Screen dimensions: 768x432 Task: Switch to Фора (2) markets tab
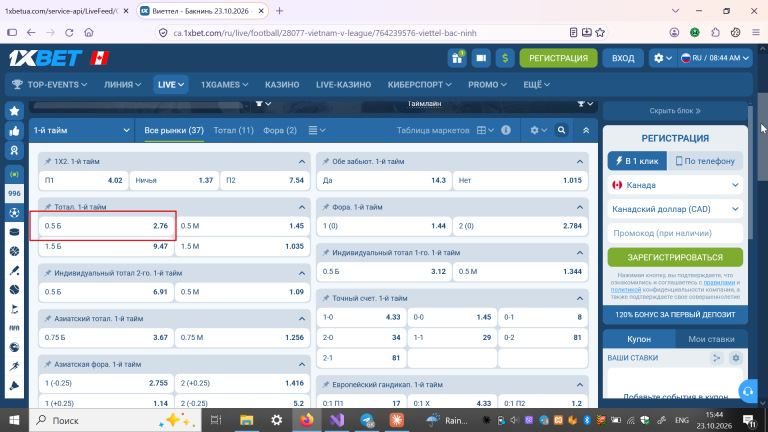[280, 130]
